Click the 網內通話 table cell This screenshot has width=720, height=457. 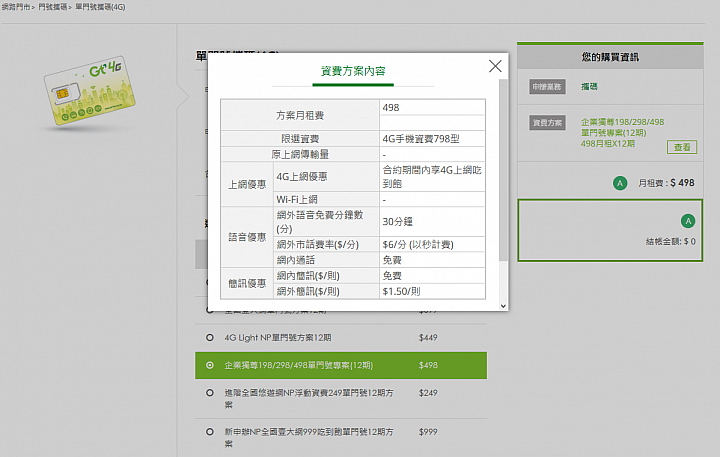pos(326,260)
